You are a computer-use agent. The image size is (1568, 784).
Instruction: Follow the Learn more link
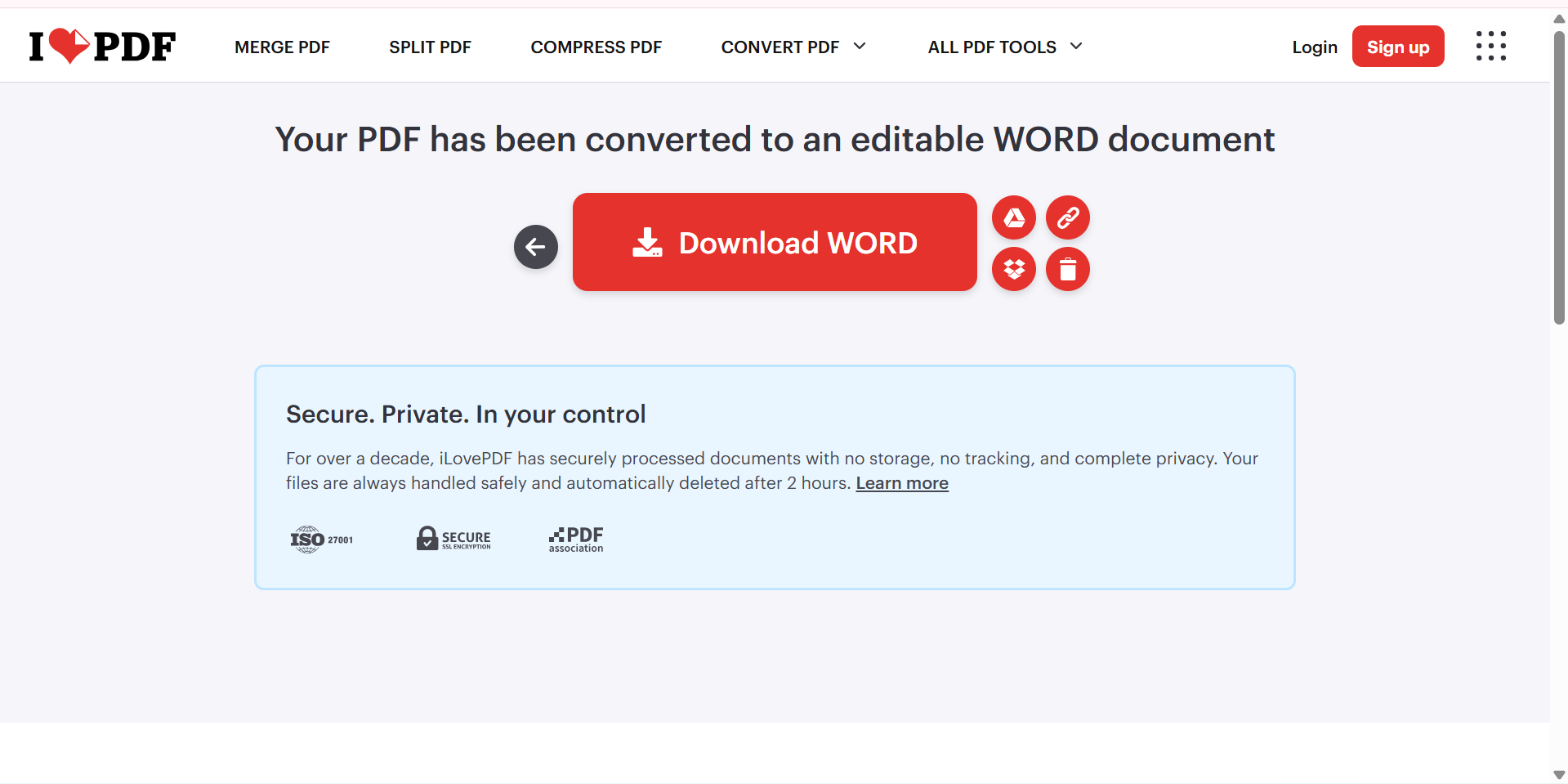pyautogui.click(x=902, y=483)
